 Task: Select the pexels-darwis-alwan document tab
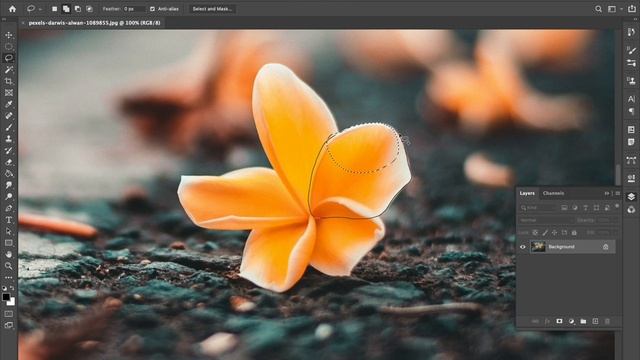pos(94,23)
